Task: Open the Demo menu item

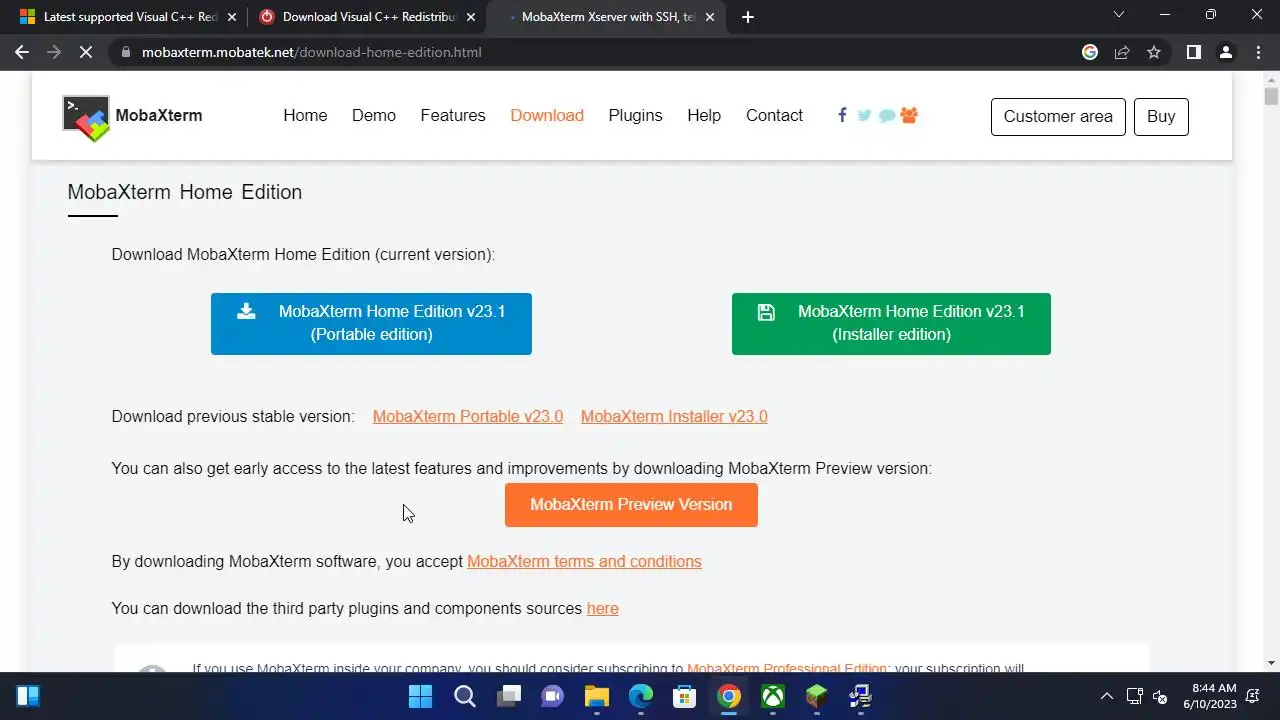Action: (374, 115)
